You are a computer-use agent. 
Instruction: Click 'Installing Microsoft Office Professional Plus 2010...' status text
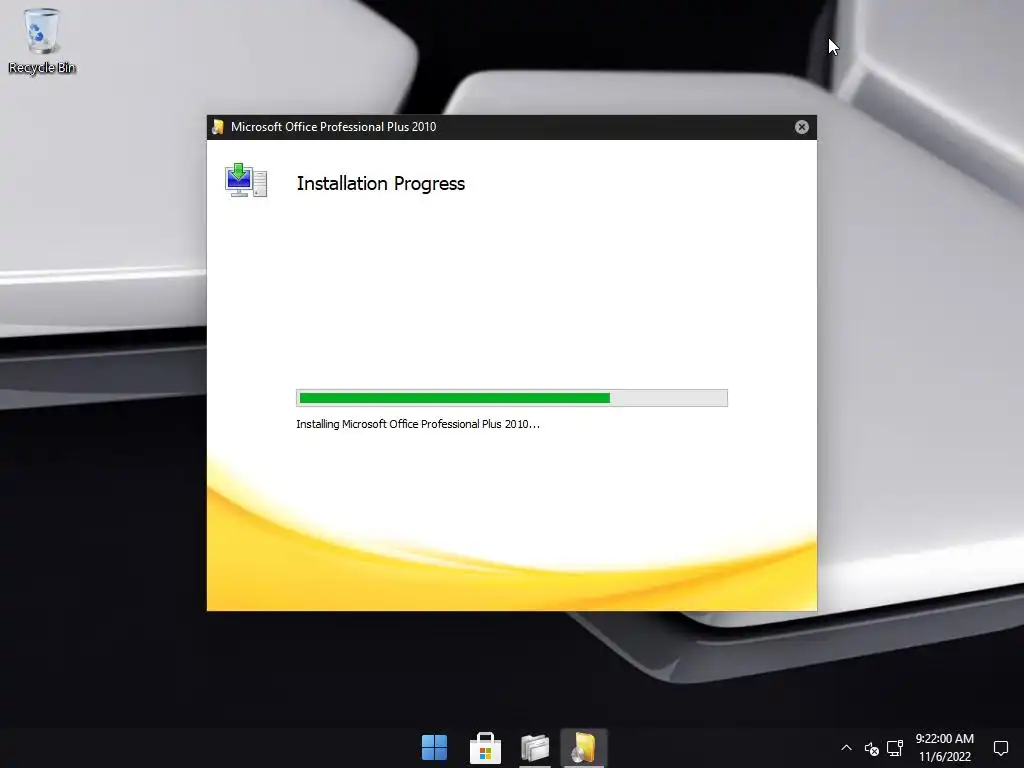(x=418, y=424)
